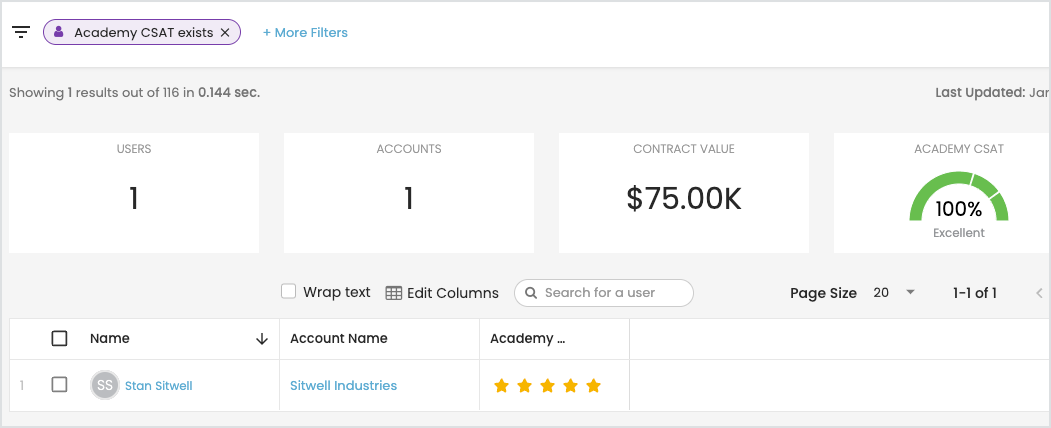Click the Edit Columns table icon
This screenshot has width=1051, height=428.
click(x=394, y=293)
